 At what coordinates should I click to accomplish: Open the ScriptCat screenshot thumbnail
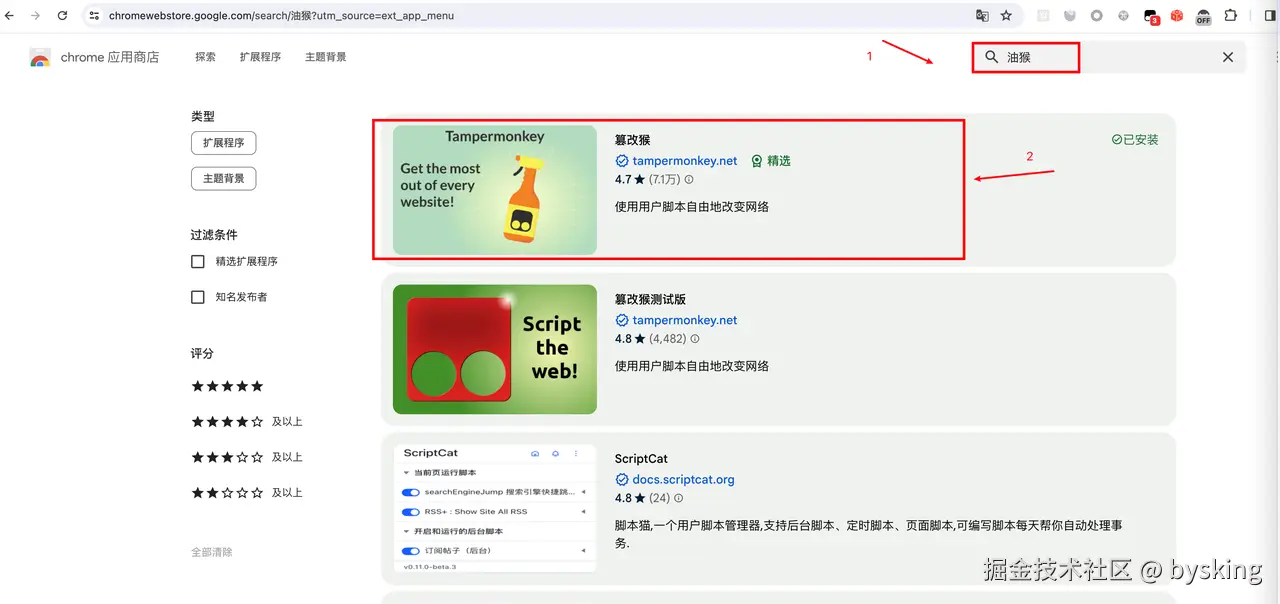[x=495, y=508]
